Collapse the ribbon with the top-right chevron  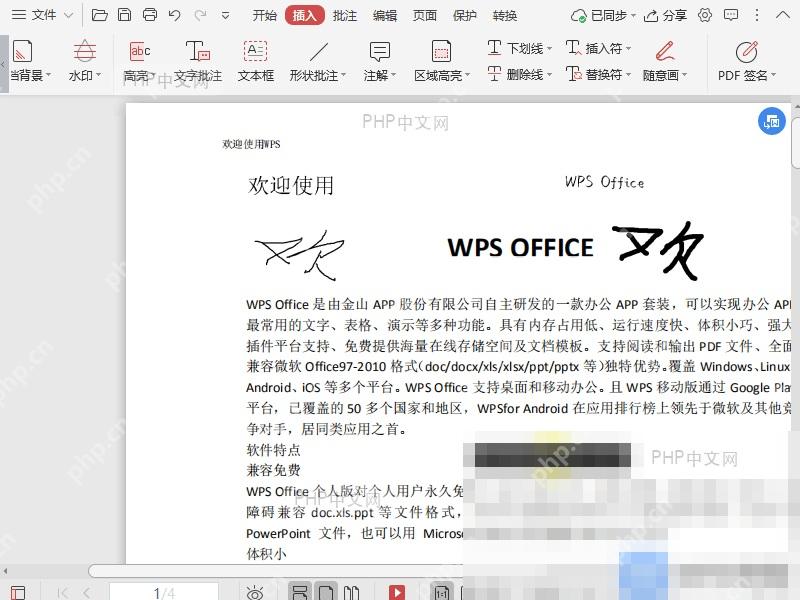tap(783, 15)
